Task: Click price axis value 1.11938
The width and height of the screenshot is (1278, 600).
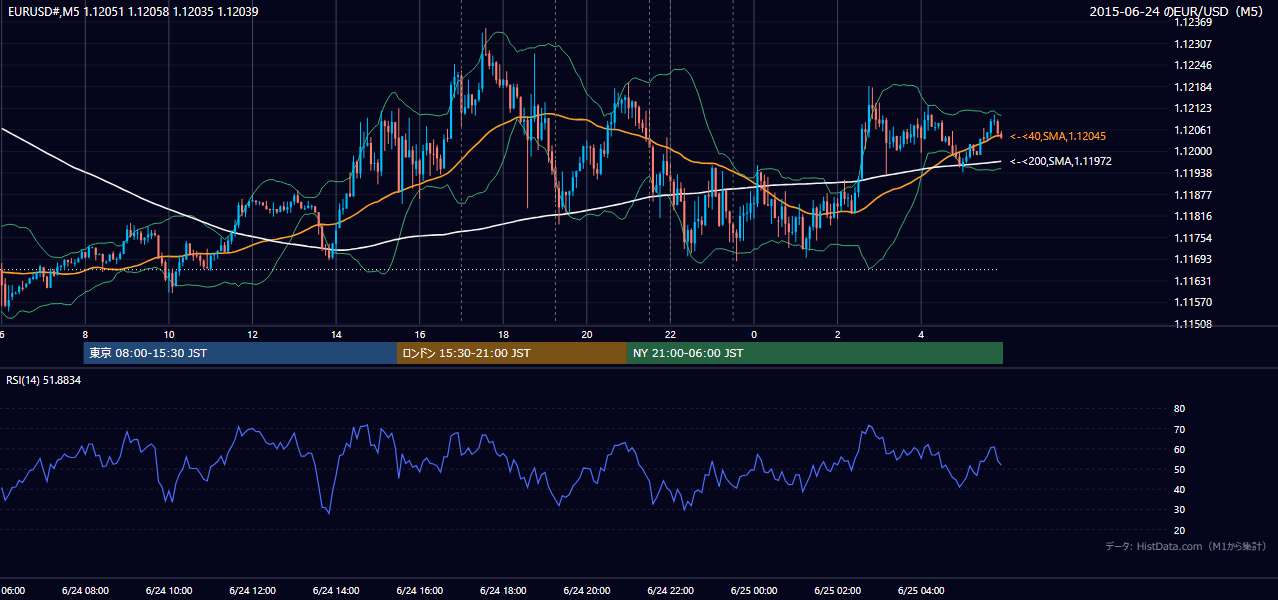Action: pyautogui.click(x=1192, y=173)
